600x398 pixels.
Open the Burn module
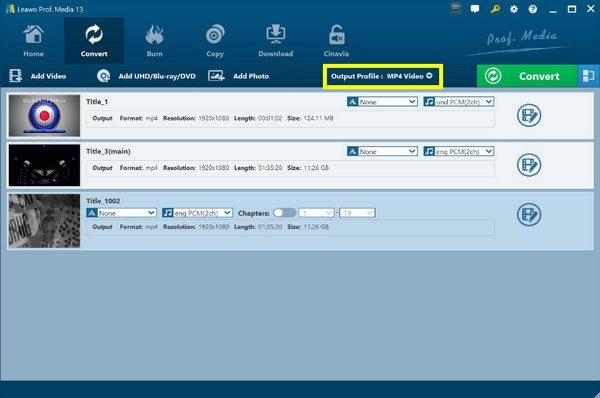pos(155,41)
